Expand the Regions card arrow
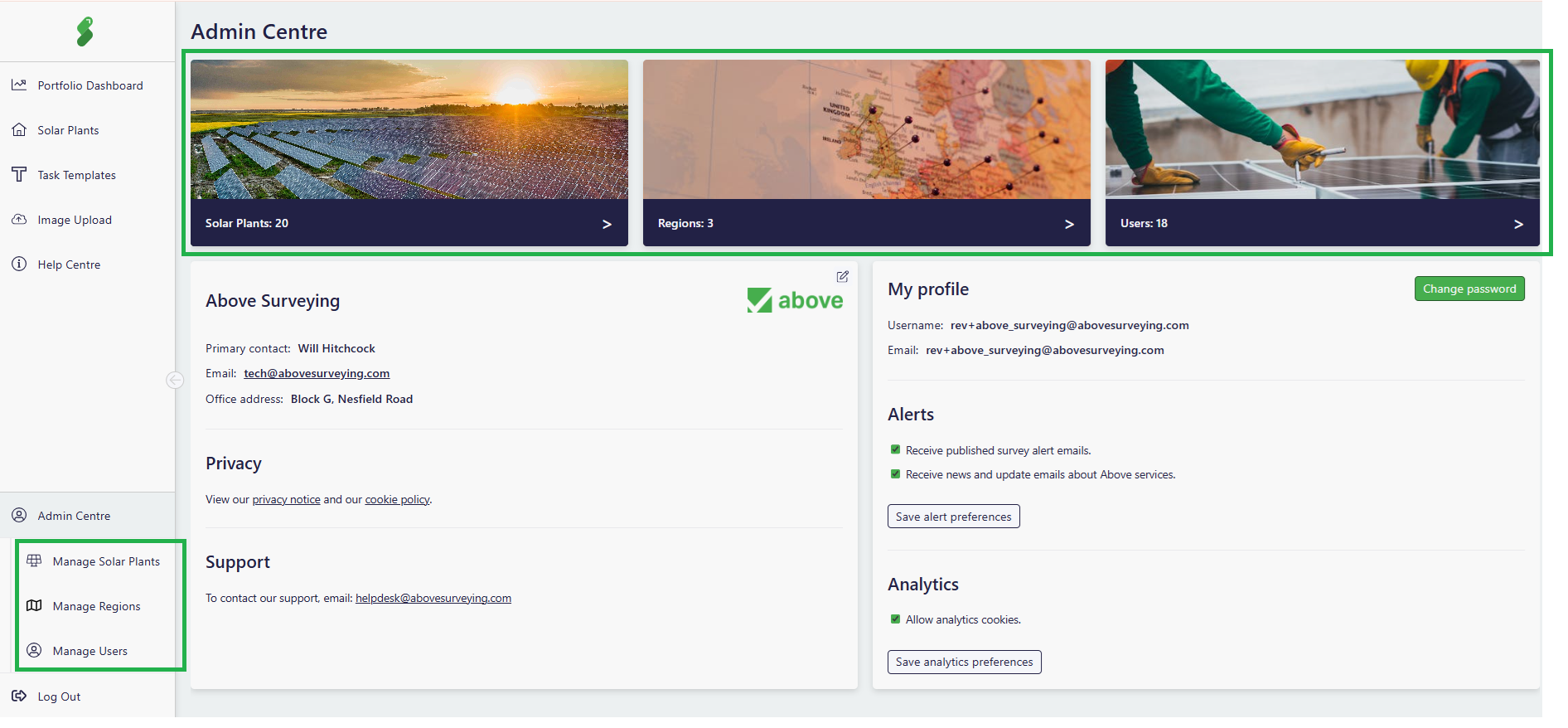The image size is (1568, 728). coord(1069,224)
